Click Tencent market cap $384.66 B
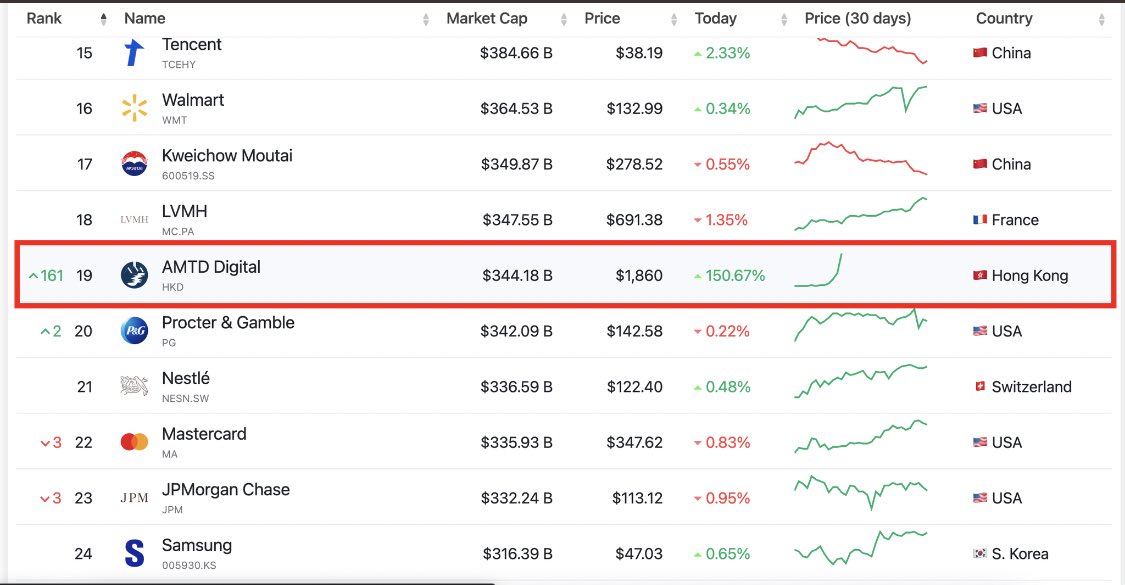Image resolution: width=1125 pixels, height=585 pixels. pos(517,53)
